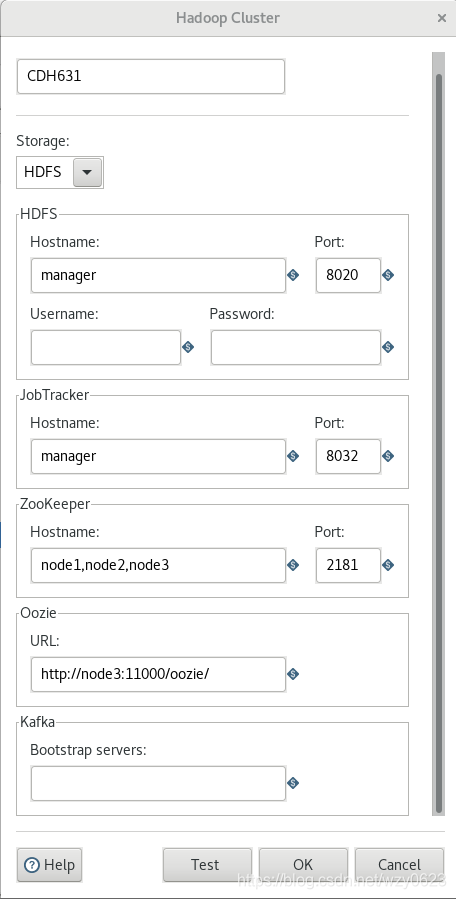The image size is (456, 899).
Task: Confirm with the OK button
Action: tap(303, 865)
